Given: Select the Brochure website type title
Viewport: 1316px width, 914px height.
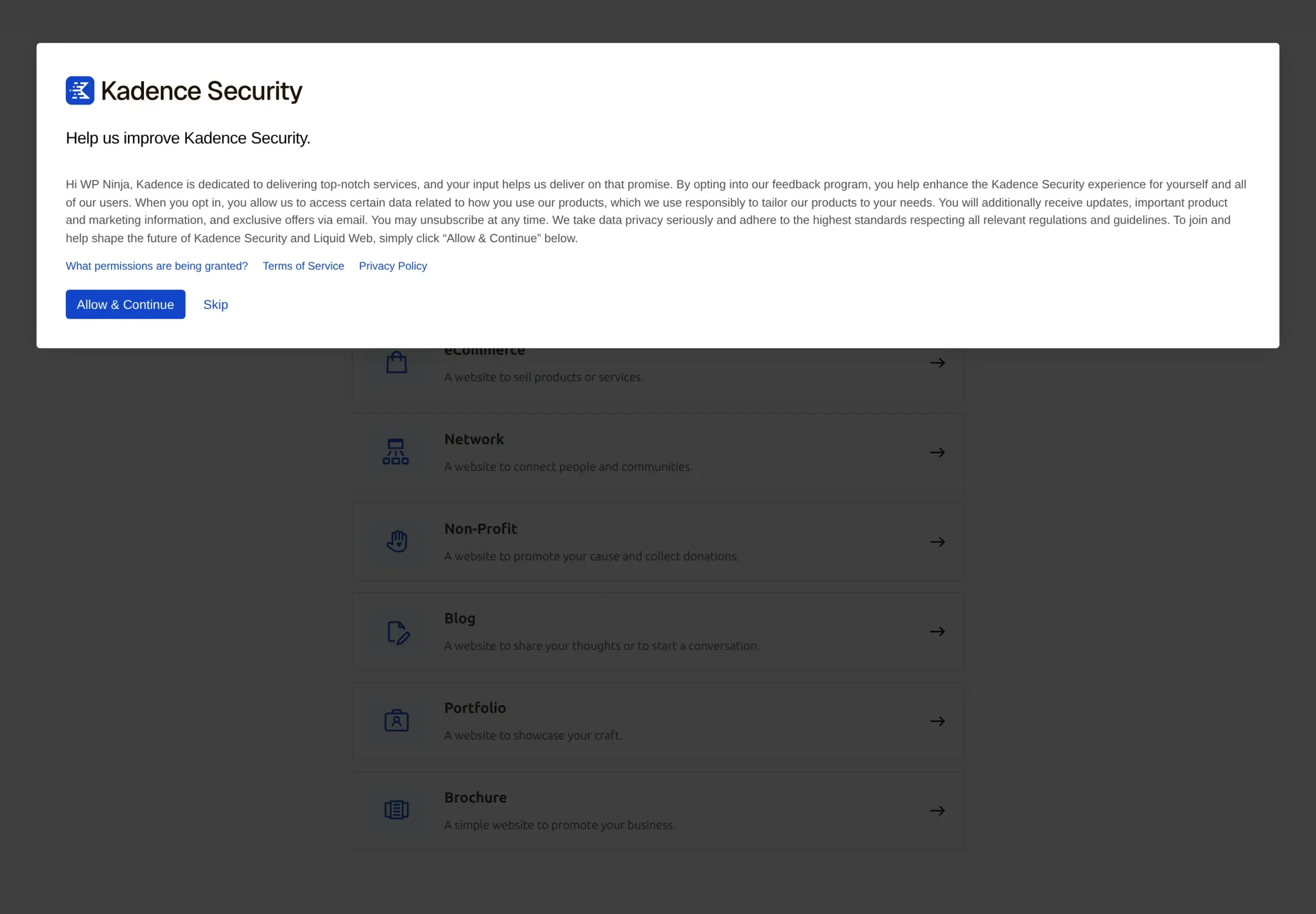Looking at the screenshot, I should [476, 797].
